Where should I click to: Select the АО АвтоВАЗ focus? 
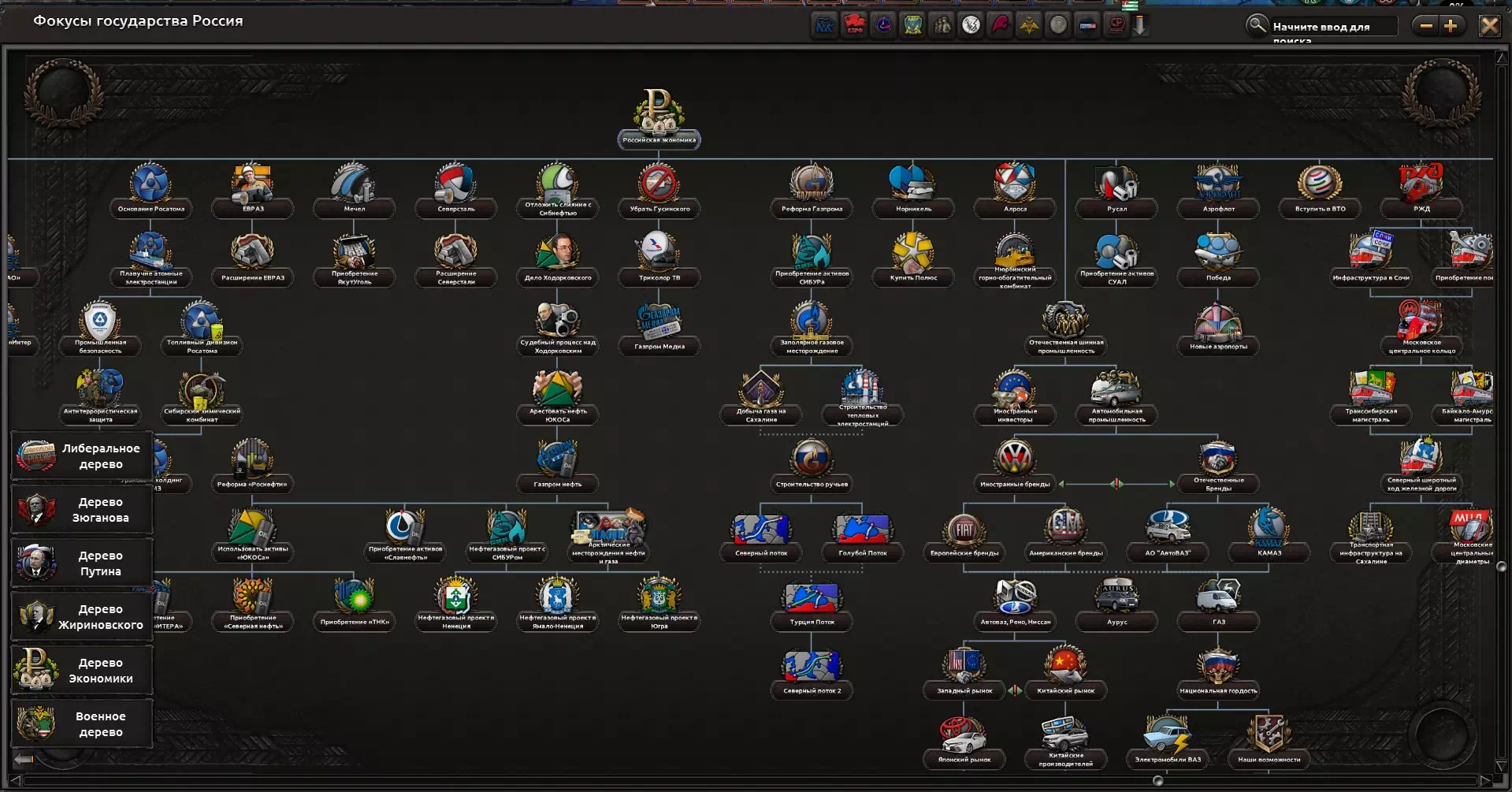pyautogui.click(x=1167, y=534)
